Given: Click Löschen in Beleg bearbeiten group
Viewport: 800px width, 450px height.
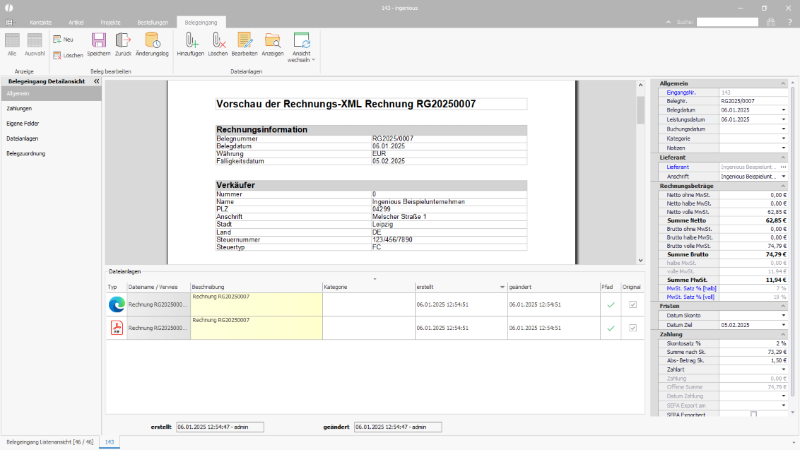Looking at the screenshot, I should 68,55.
